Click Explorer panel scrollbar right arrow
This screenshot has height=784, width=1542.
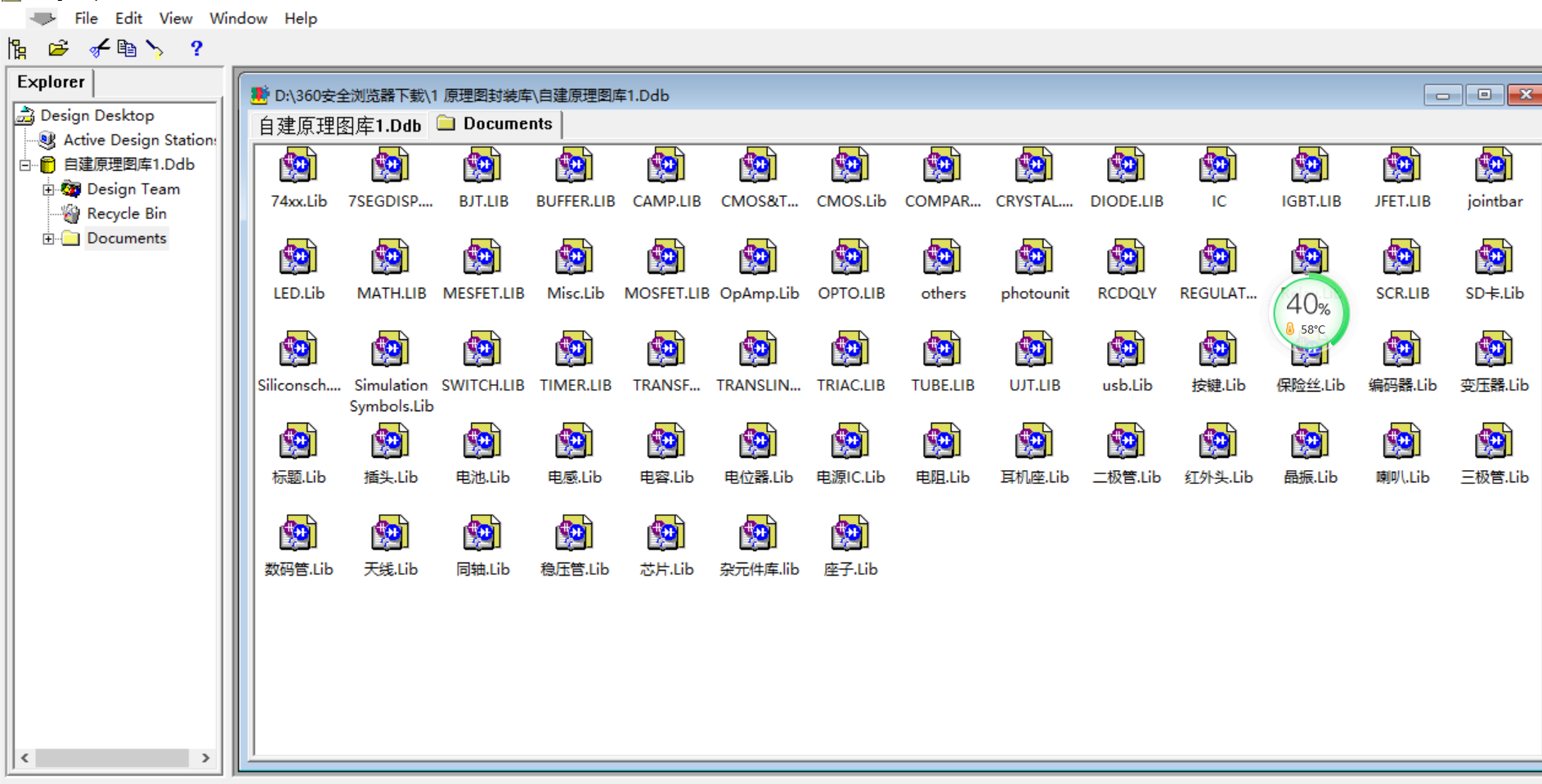tap(205, 758)
